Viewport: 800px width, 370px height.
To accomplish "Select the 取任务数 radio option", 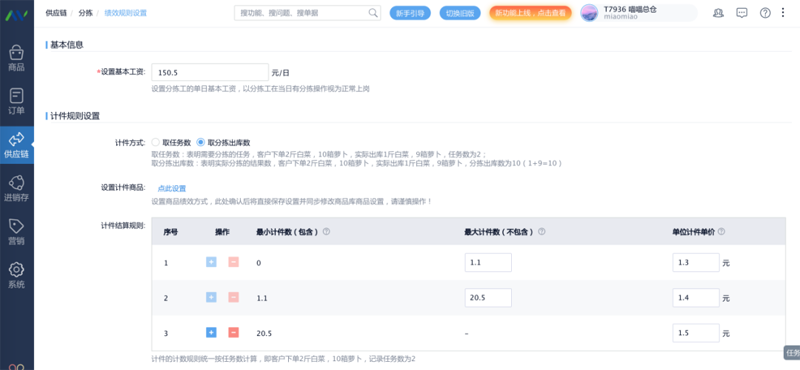I will pyautogui.click(x=156, y=142).
